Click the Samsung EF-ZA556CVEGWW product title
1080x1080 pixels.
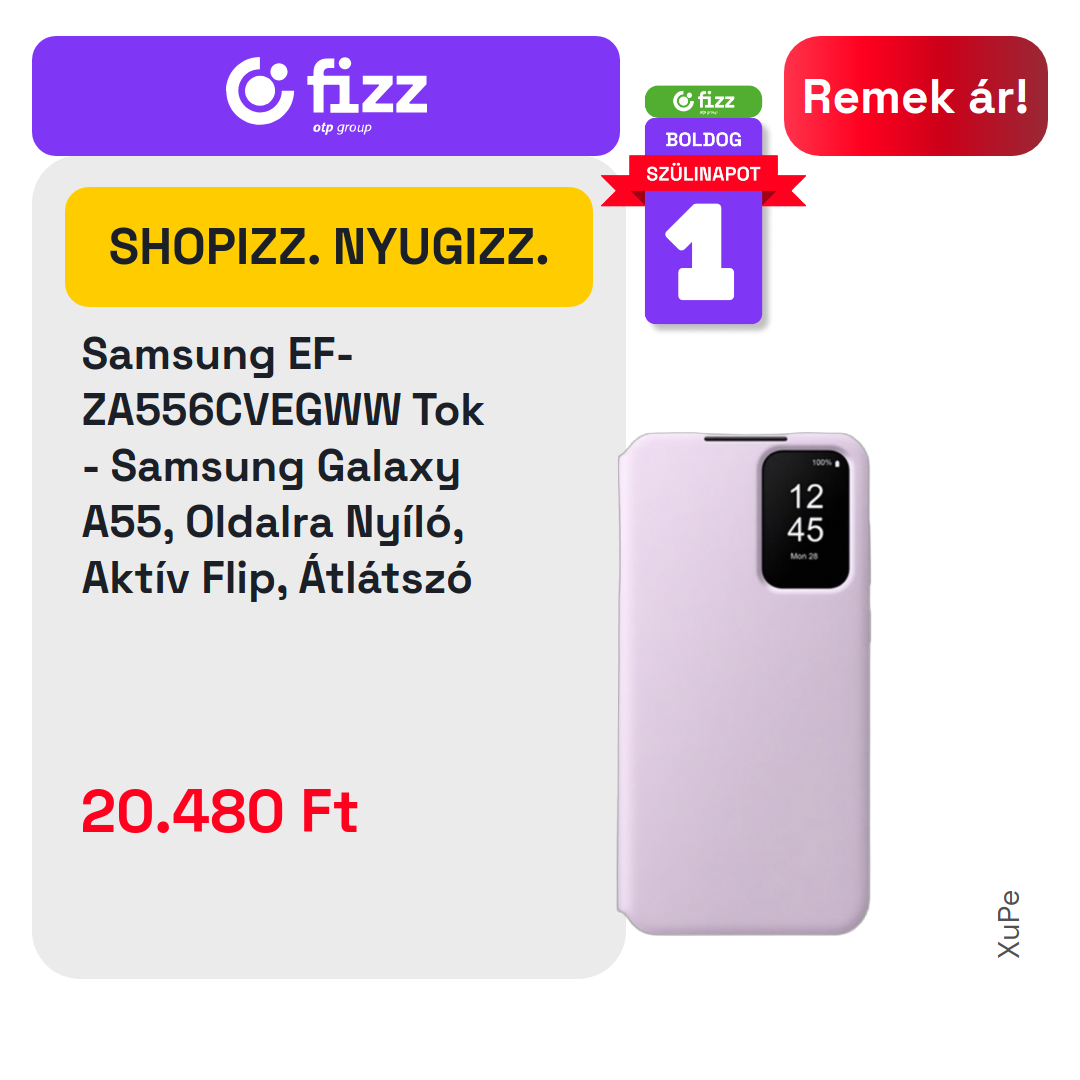(282, 466)
